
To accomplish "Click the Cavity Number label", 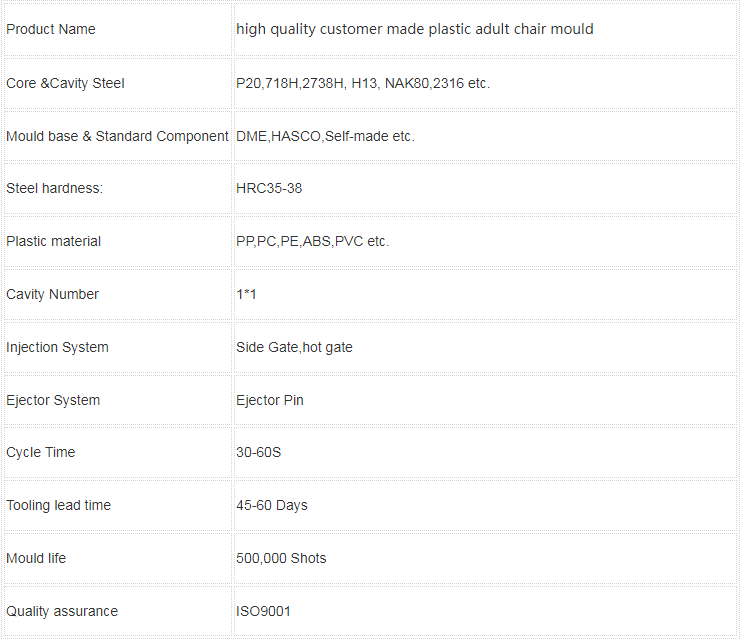I will tap(52, 294).
